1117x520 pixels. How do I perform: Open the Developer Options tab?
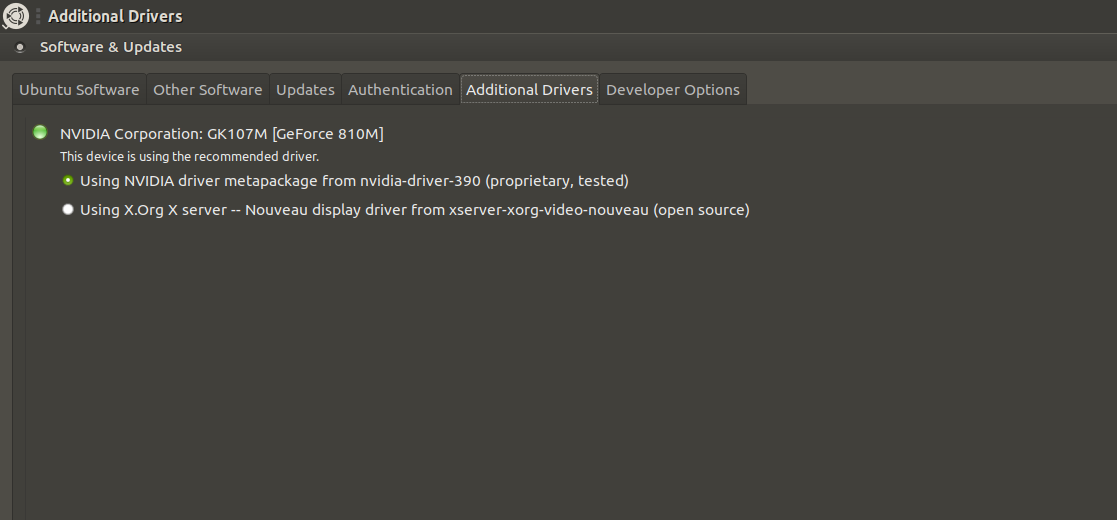(672, 90)
